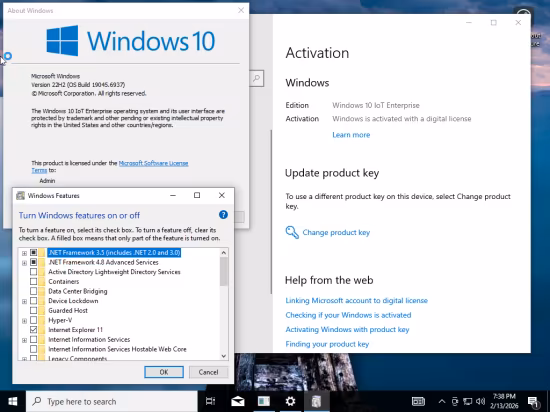Screen dimensions: 550x412
Task: Click the key icon beside Change product key
Action: (x=292, y=232)
